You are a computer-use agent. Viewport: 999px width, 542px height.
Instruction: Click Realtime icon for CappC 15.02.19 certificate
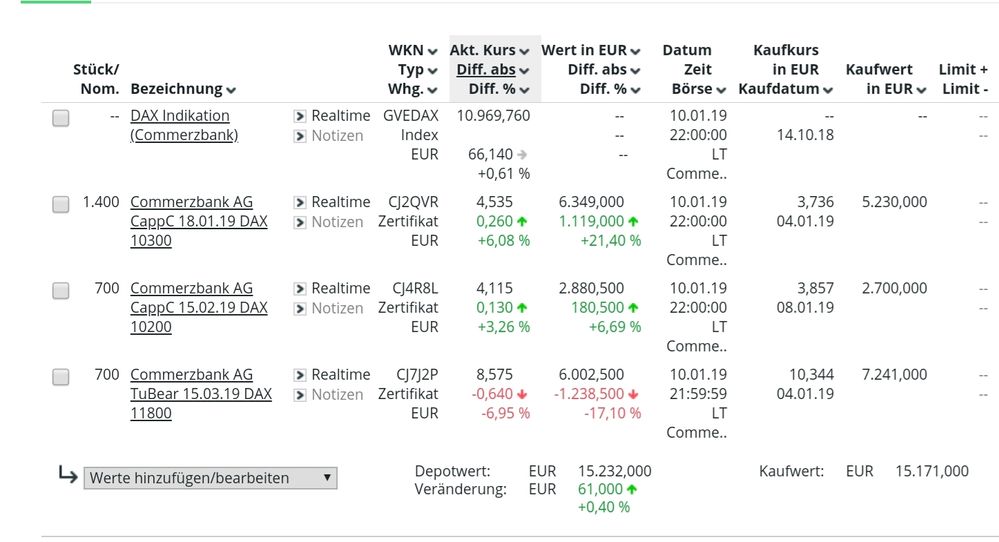pyautogui.click(x=300, y=289)
